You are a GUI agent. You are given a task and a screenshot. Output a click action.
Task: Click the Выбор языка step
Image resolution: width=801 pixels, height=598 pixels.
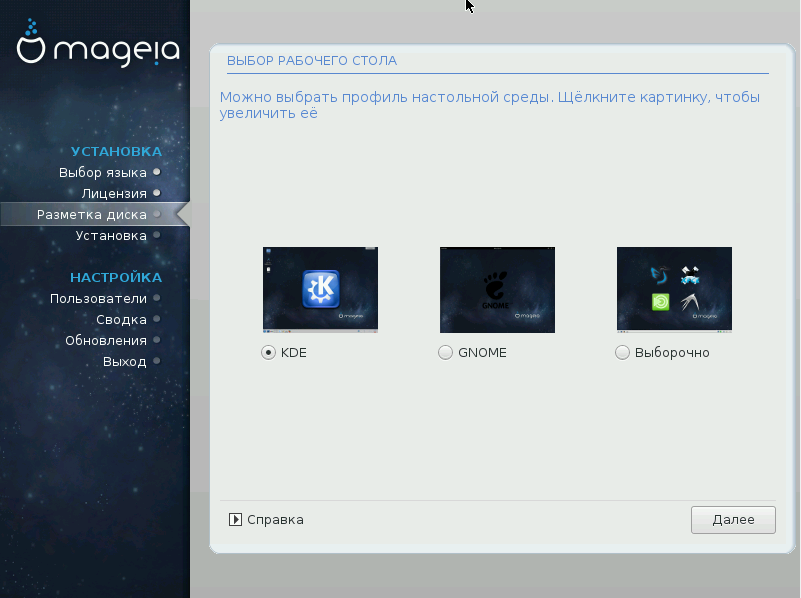click(x=103, y=172)
